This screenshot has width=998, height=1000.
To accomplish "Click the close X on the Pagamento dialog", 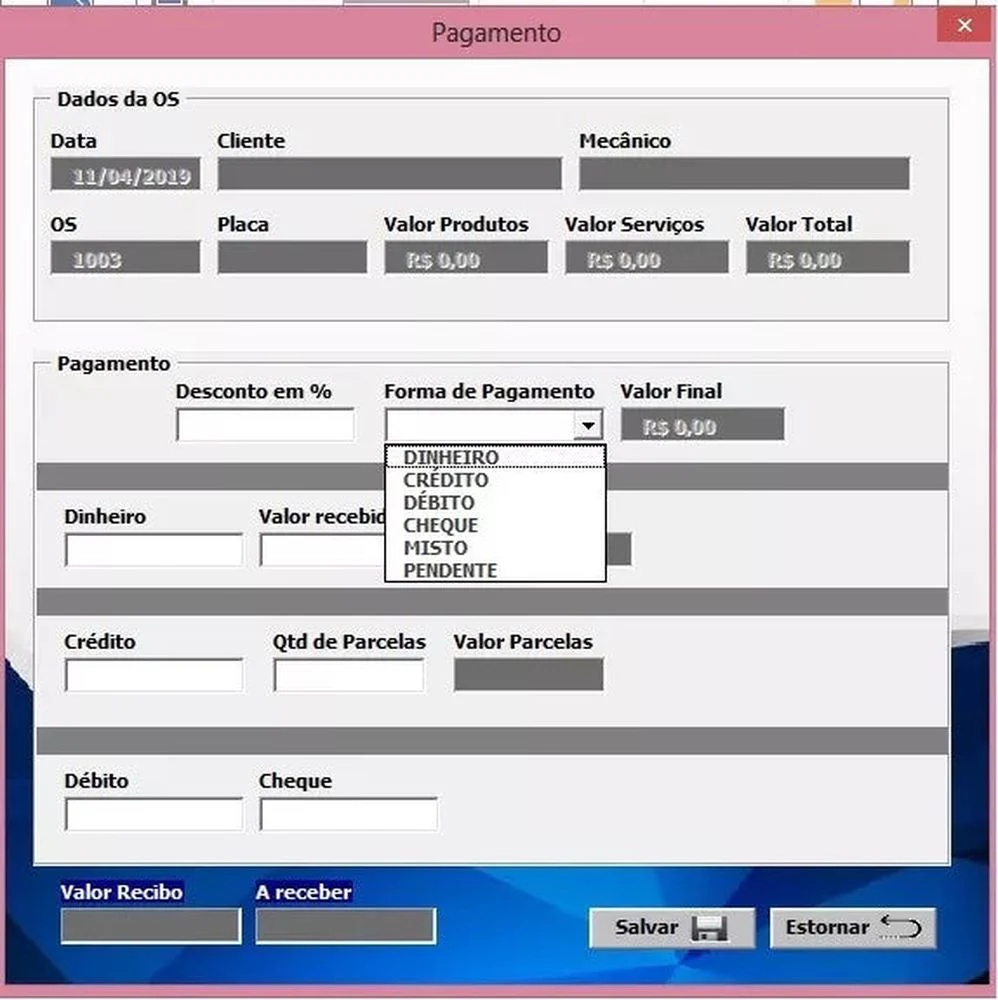I will [x=965, y=25].
